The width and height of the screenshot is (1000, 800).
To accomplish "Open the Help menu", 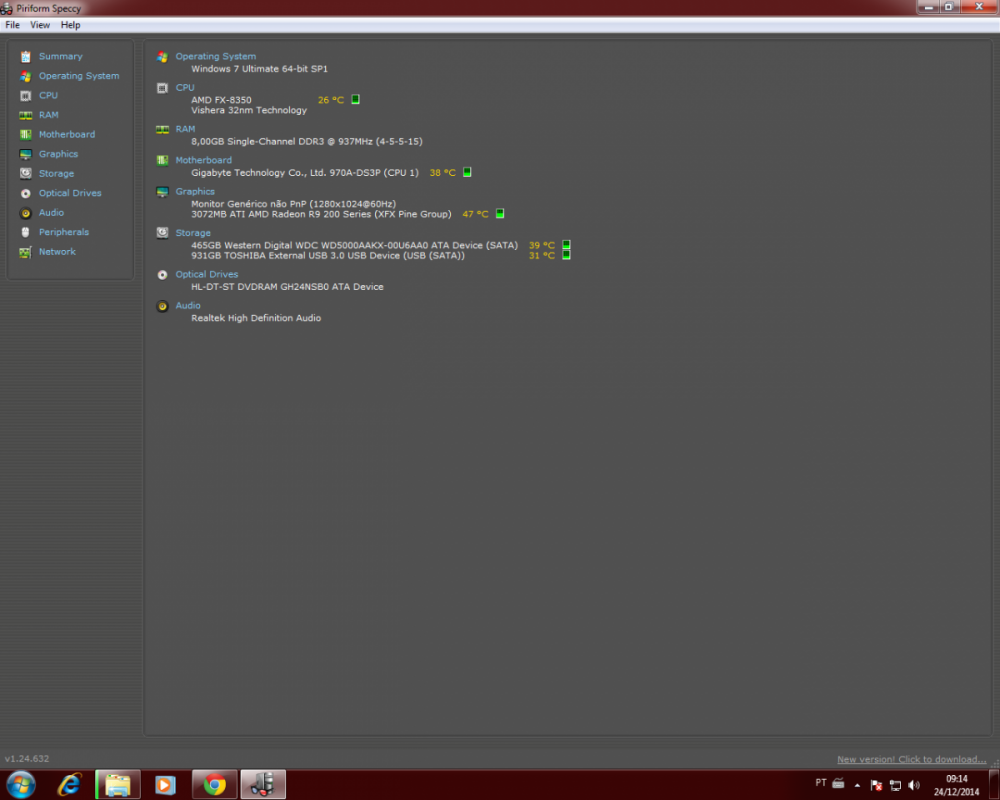I will pyautogui.click(x=70, y=25).
